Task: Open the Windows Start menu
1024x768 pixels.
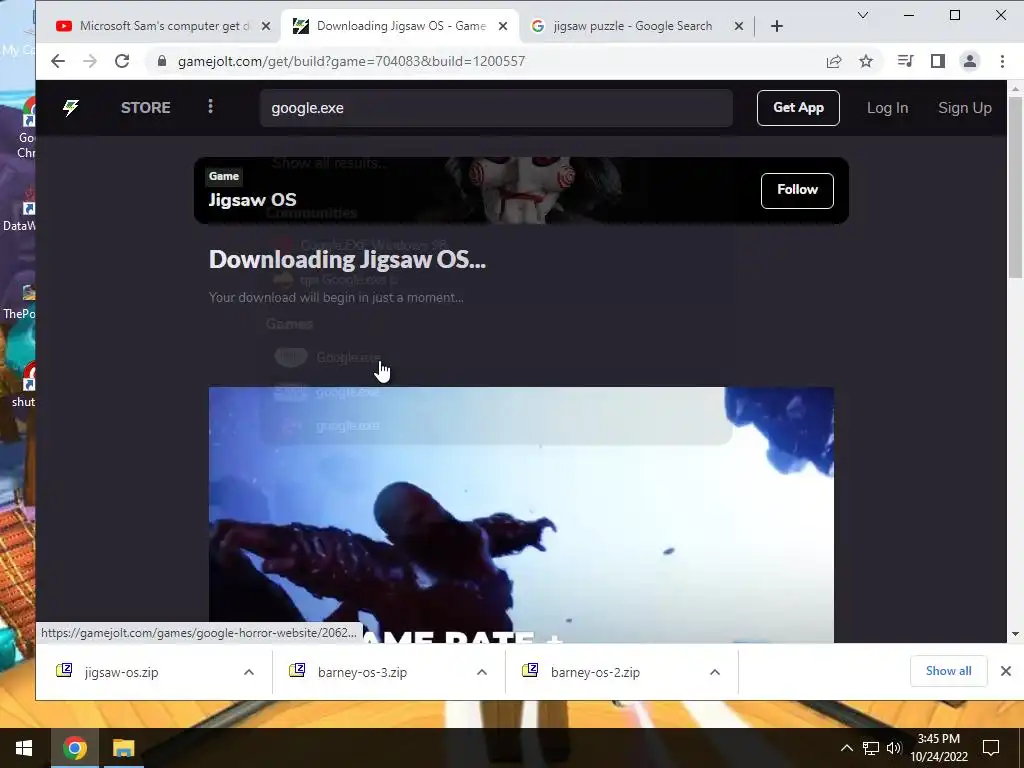Action: [x=24, y=748]
